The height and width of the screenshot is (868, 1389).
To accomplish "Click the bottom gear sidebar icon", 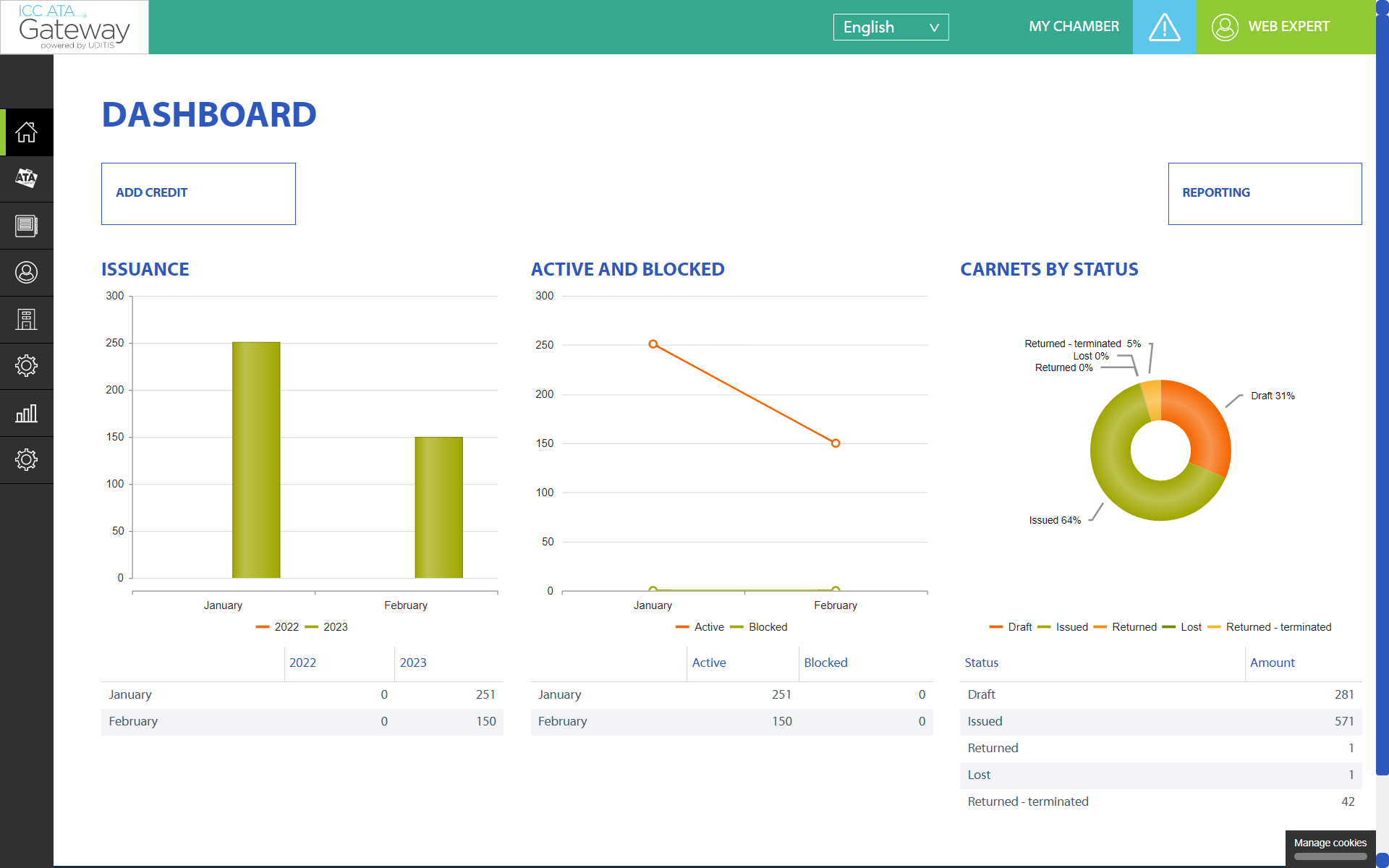I will pyautogui.click(x=27, y=459).
